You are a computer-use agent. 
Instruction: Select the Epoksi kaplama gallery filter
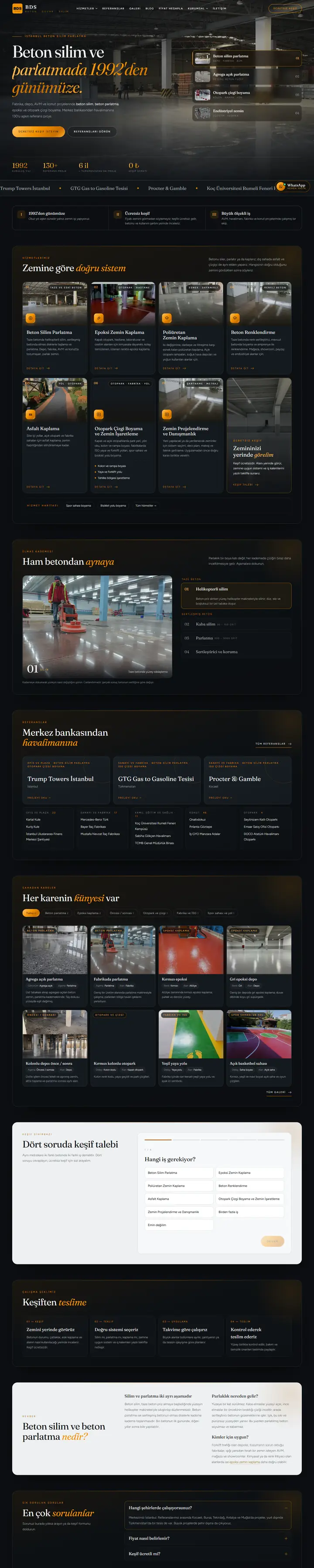click(89, 913)
